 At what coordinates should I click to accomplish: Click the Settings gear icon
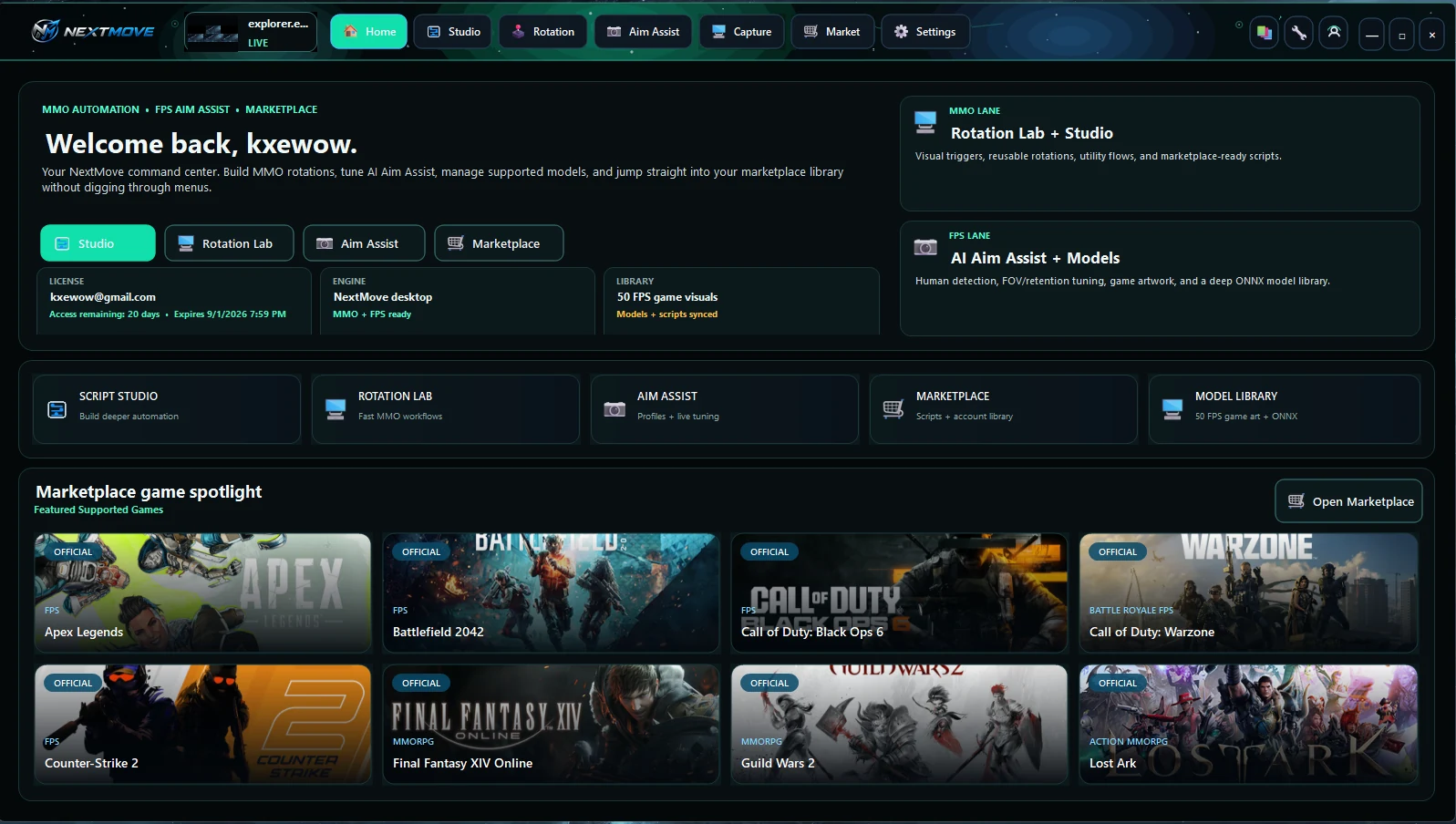click(x=901, y=32)
